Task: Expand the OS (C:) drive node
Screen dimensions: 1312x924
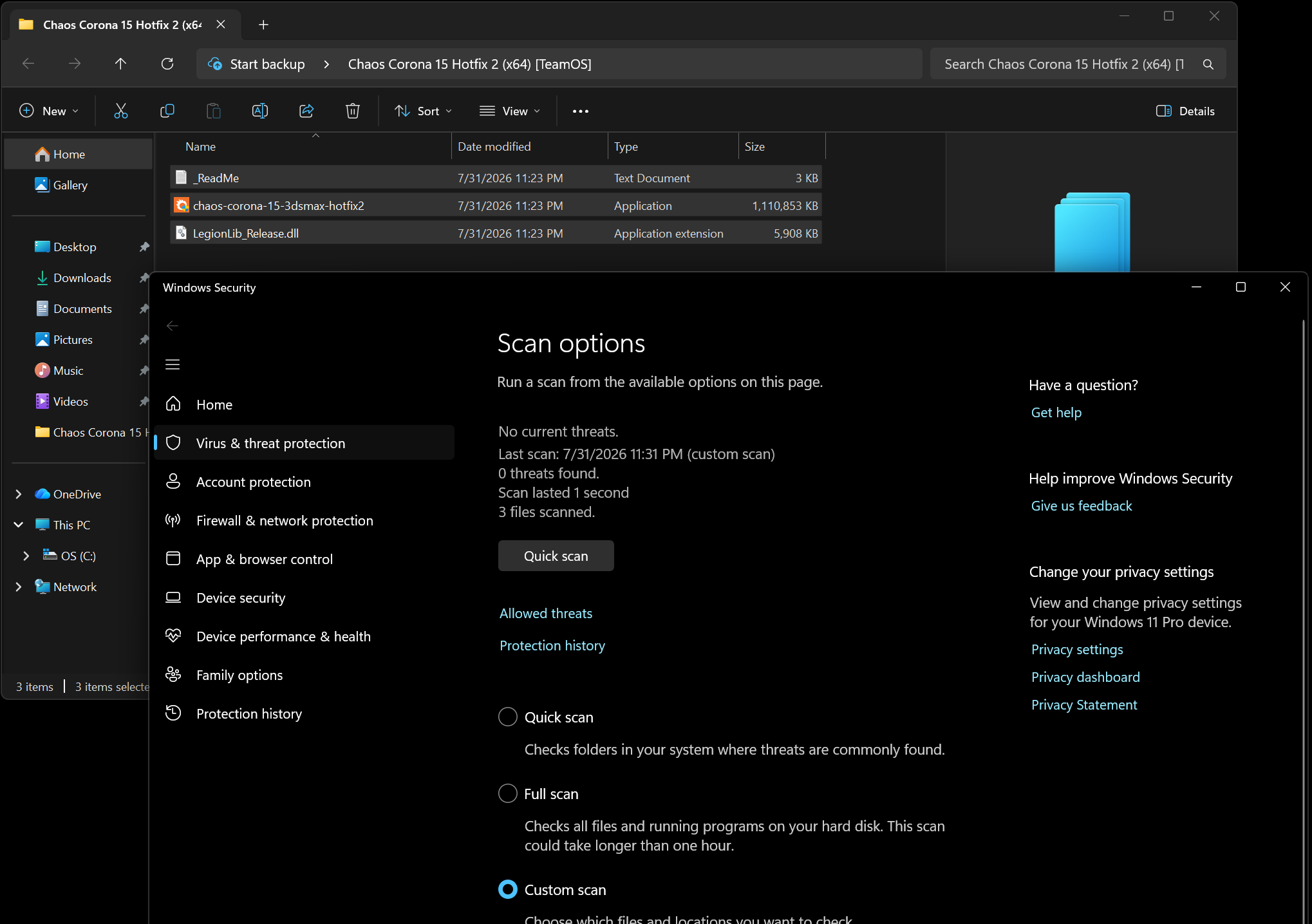Action: pyautogui.click(x=26, y=556)
